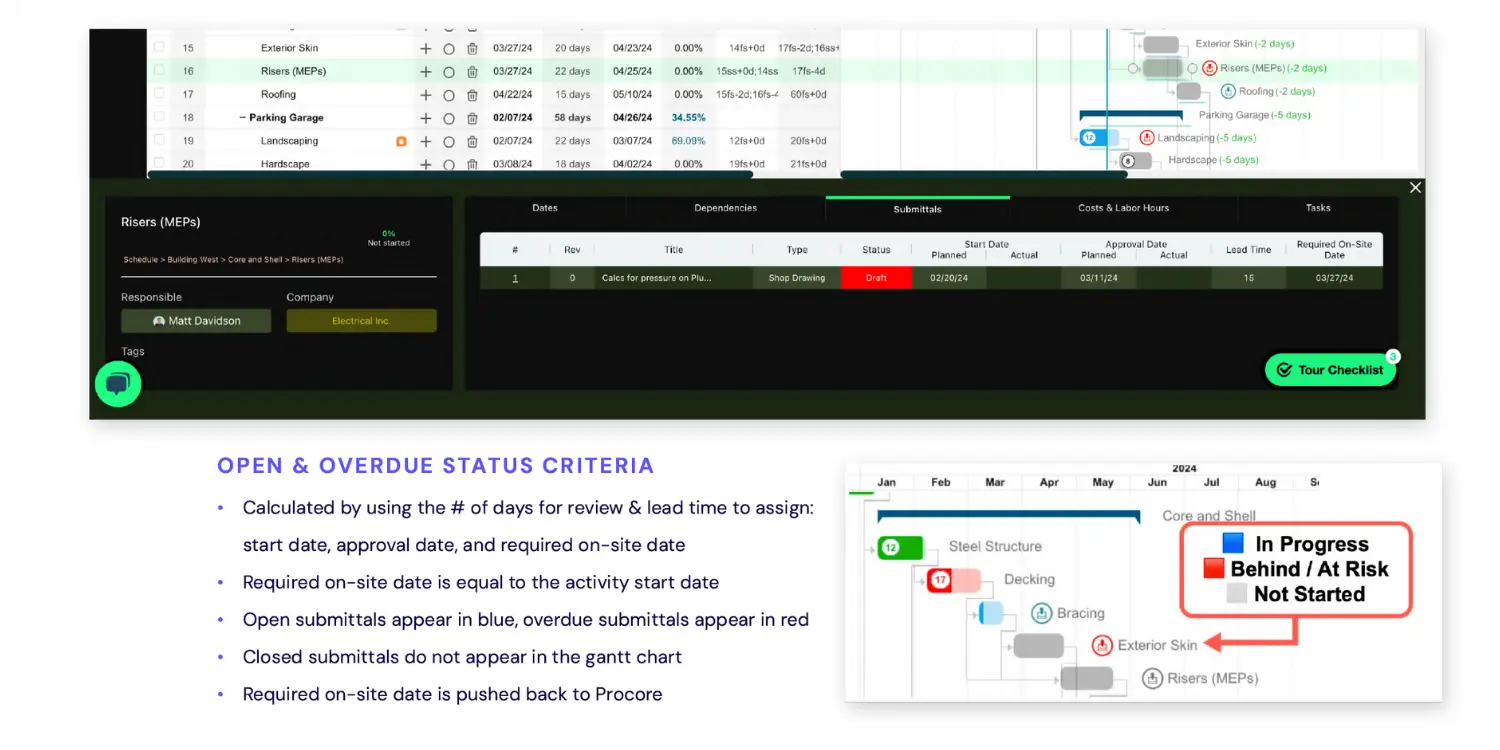The height and width of the screenshot is (750, 1500).
Task: Add an item with the plus icon on Landscaping row
Action: pyautogui.click(x=425, y=141)
